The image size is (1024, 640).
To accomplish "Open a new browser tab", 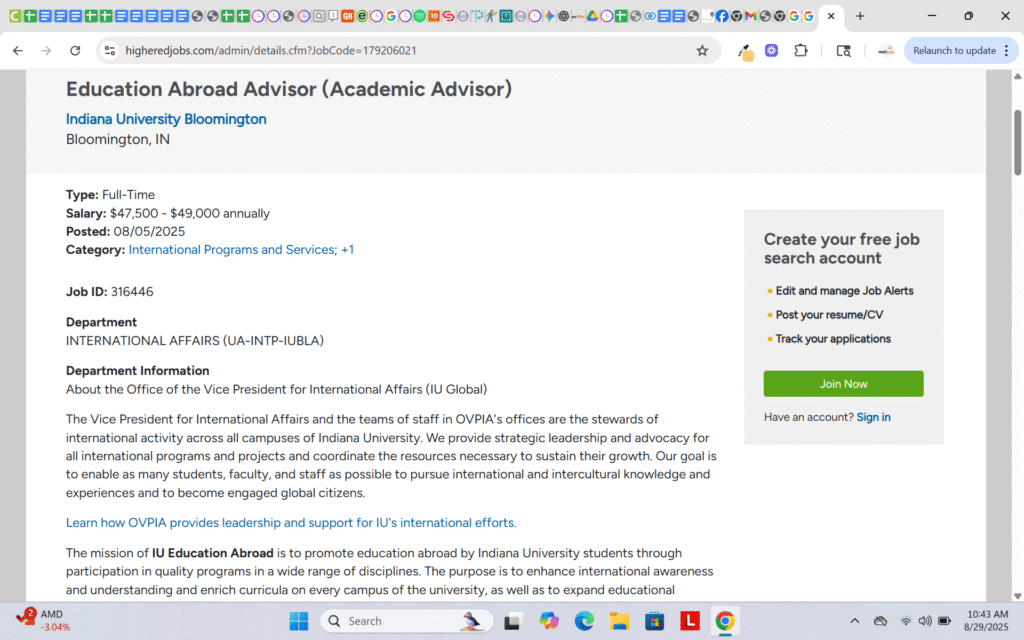I will click(860, 16).
